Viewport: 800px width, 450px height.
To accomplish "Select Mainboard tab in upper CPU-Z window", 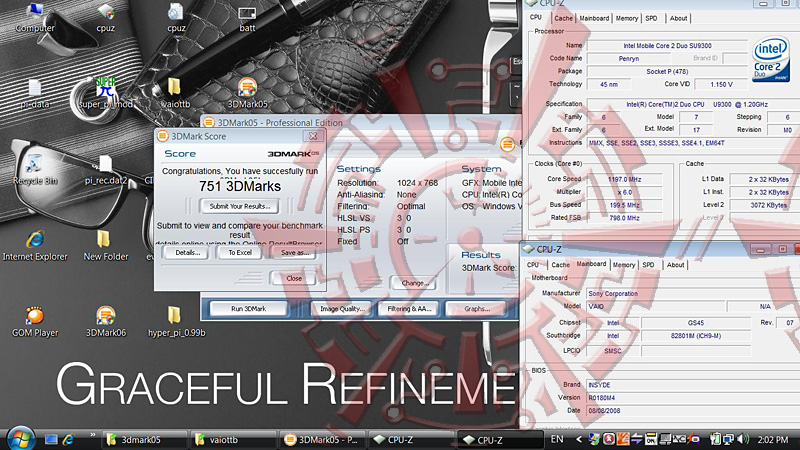I will [x=594, y=18].
